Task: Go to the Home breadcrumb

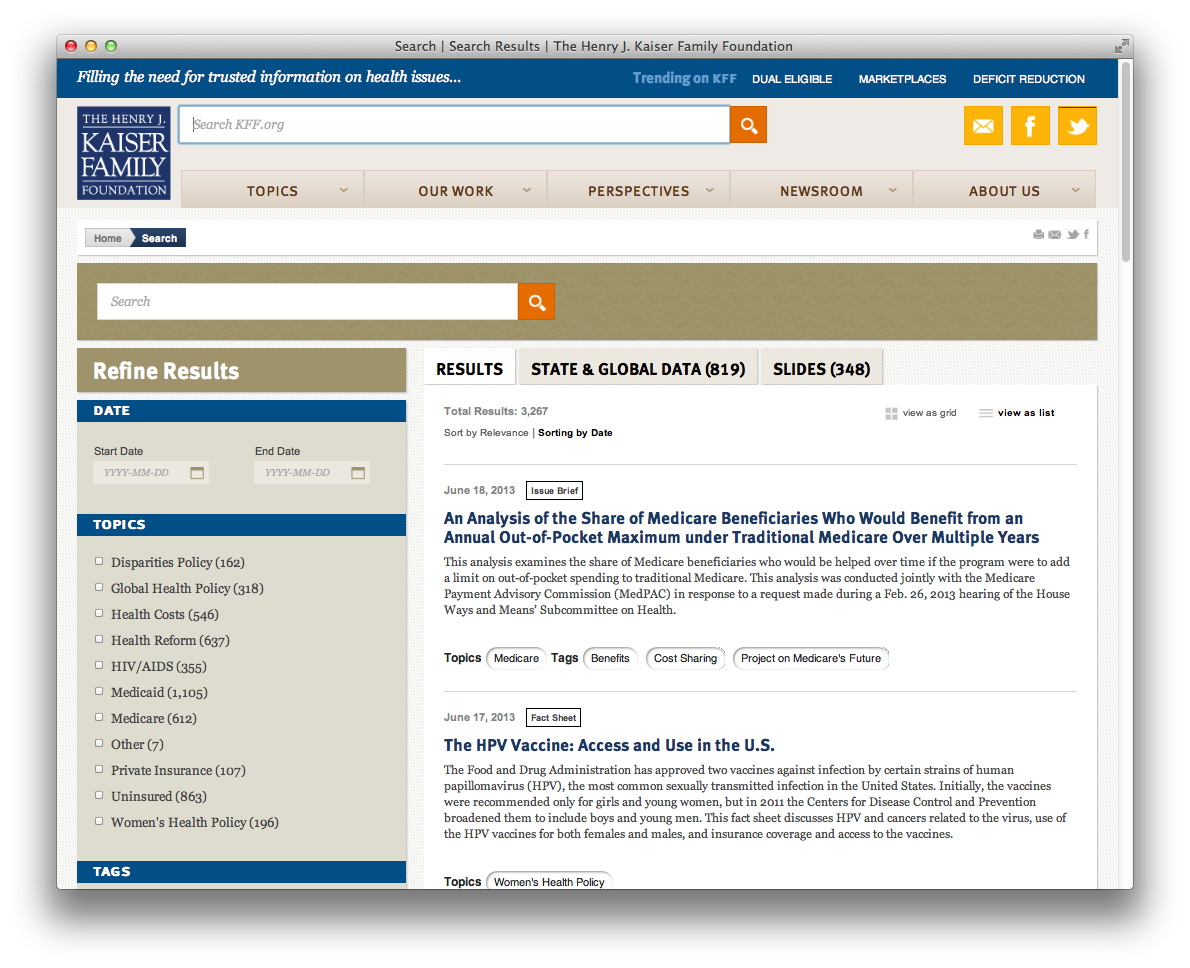Action: point(108,238)
